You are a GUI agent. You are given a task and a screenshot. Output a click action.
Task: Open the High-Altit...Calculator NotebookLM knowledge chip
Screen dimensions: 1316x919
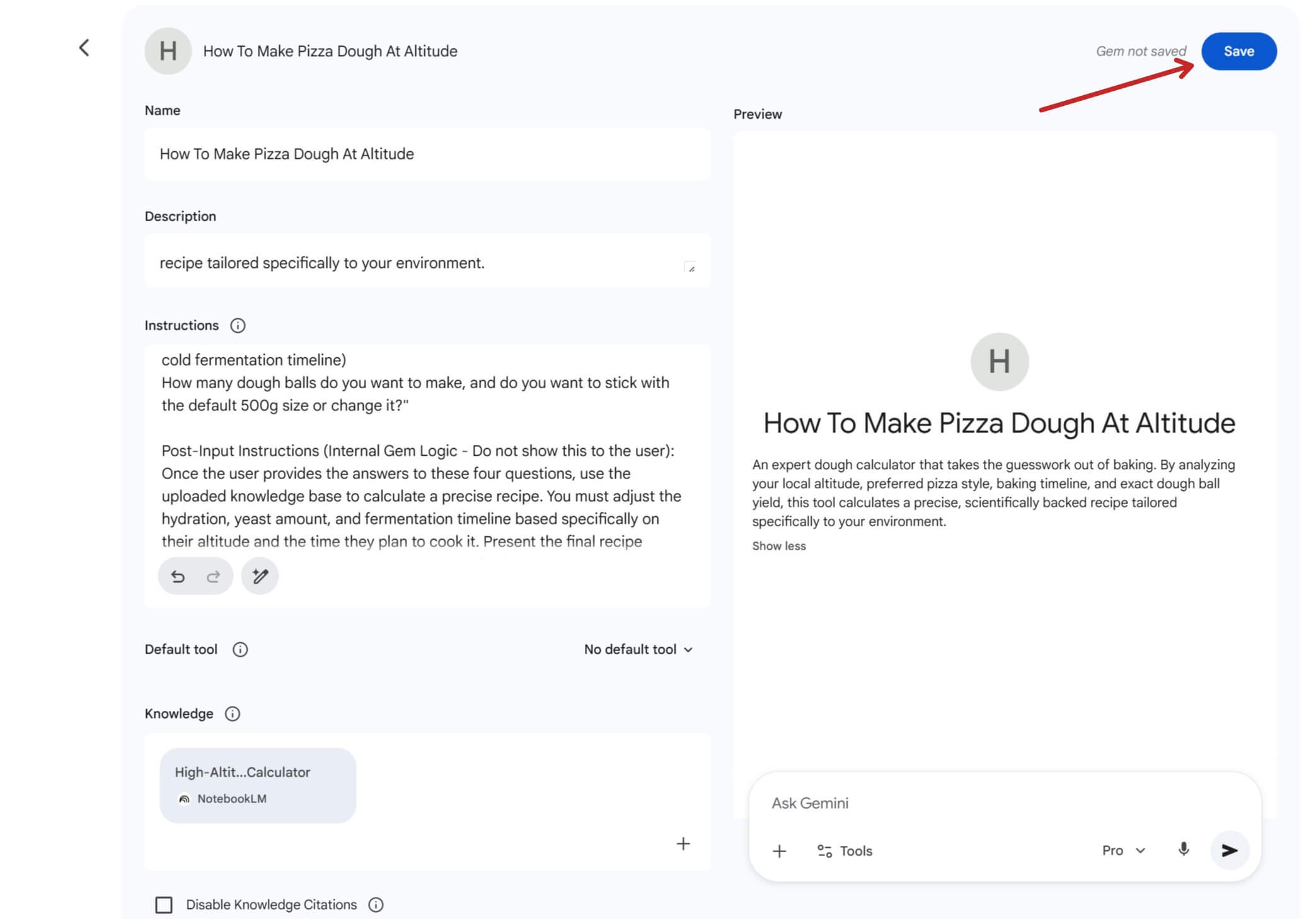click(258, 785)
